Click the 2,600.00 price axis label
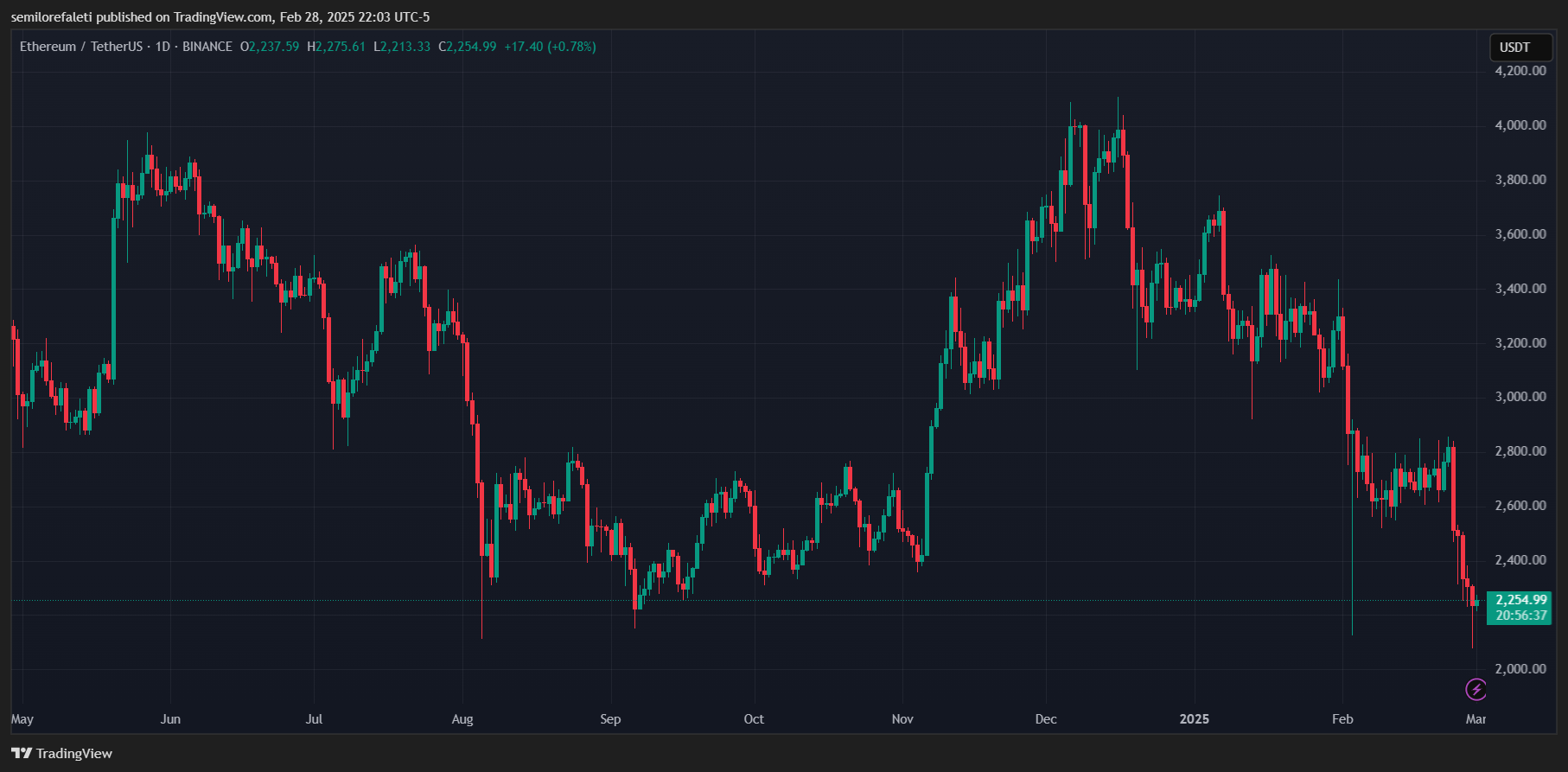 [x=1520, y=506]
